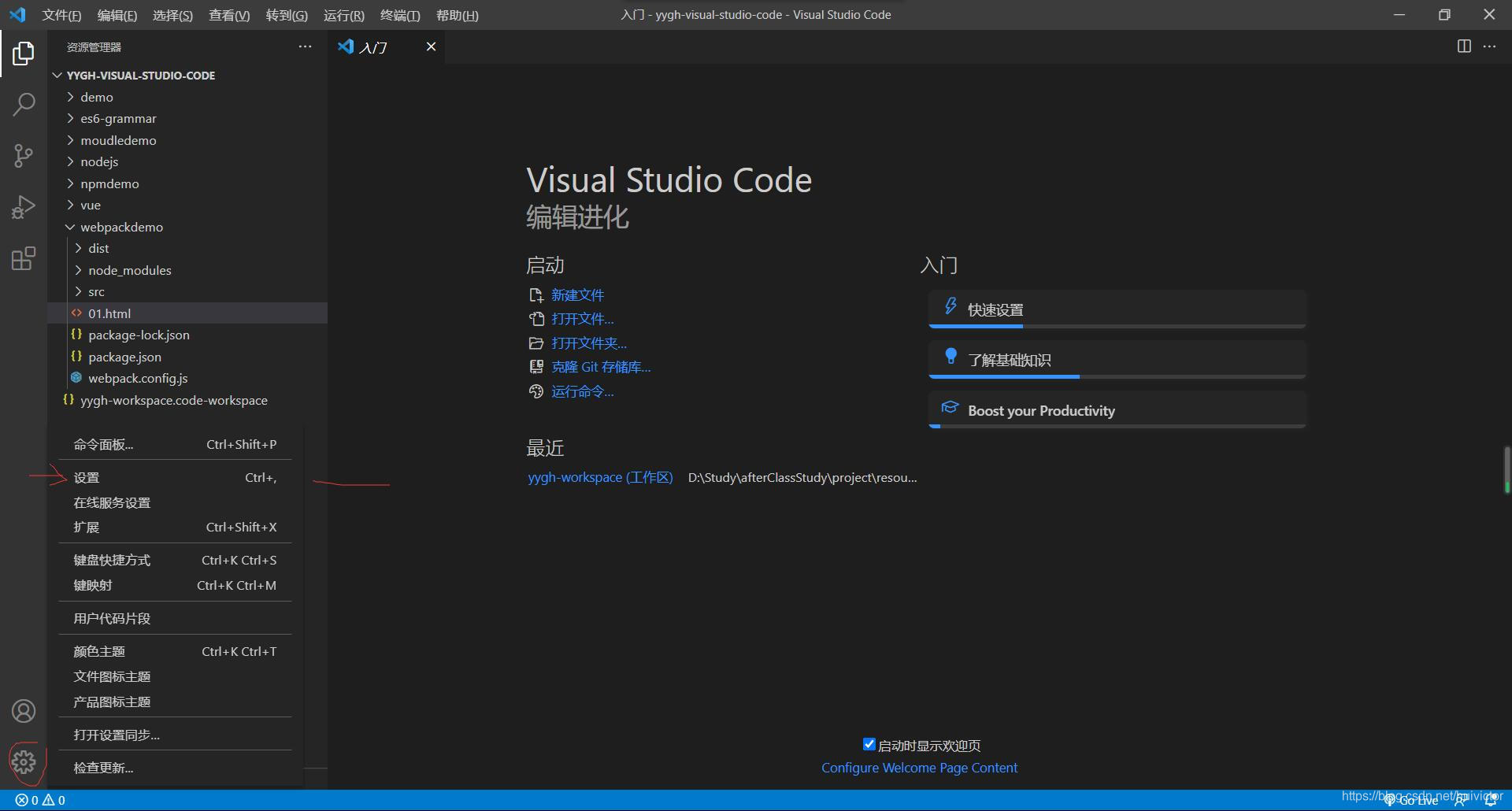1512x811 pixels.
Task: Open webpack.config.js in the explorer
Action: pos(187,379)
